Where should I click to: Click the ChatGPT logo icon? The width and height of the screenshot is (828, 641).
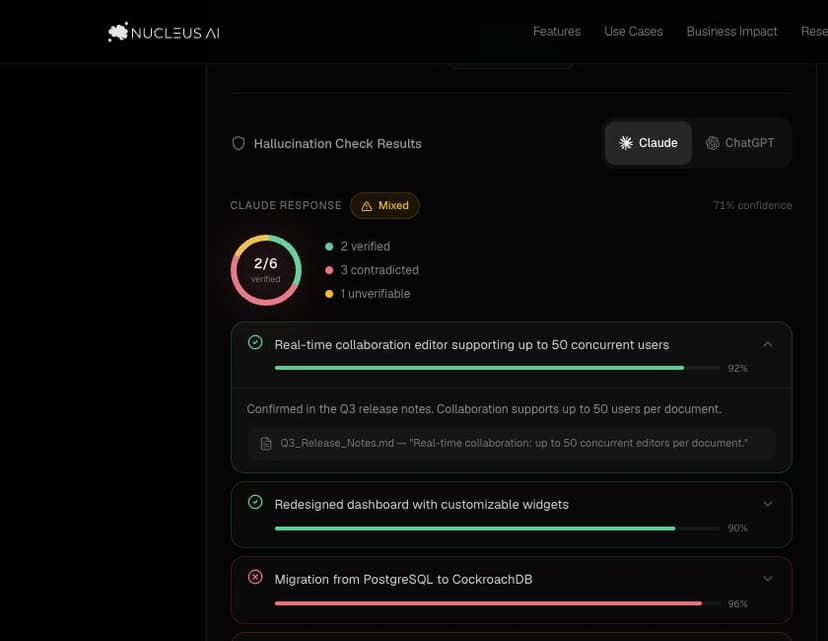pos(712,143)
